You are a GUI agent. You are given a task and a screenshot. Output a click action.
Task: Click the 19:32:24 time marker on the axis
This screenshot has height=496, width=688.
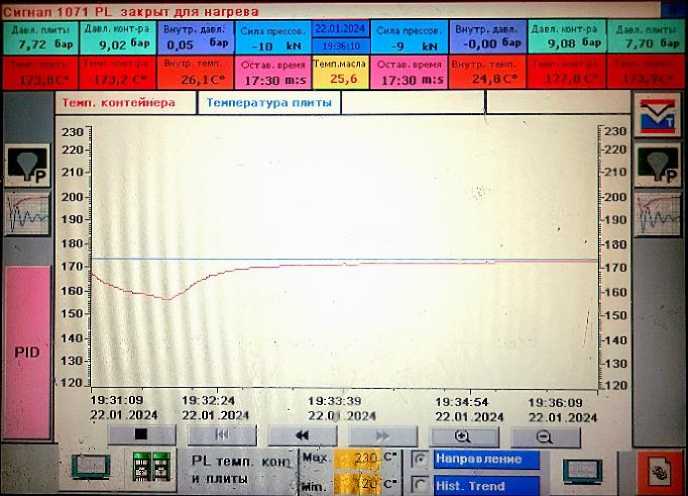[208, 400]
